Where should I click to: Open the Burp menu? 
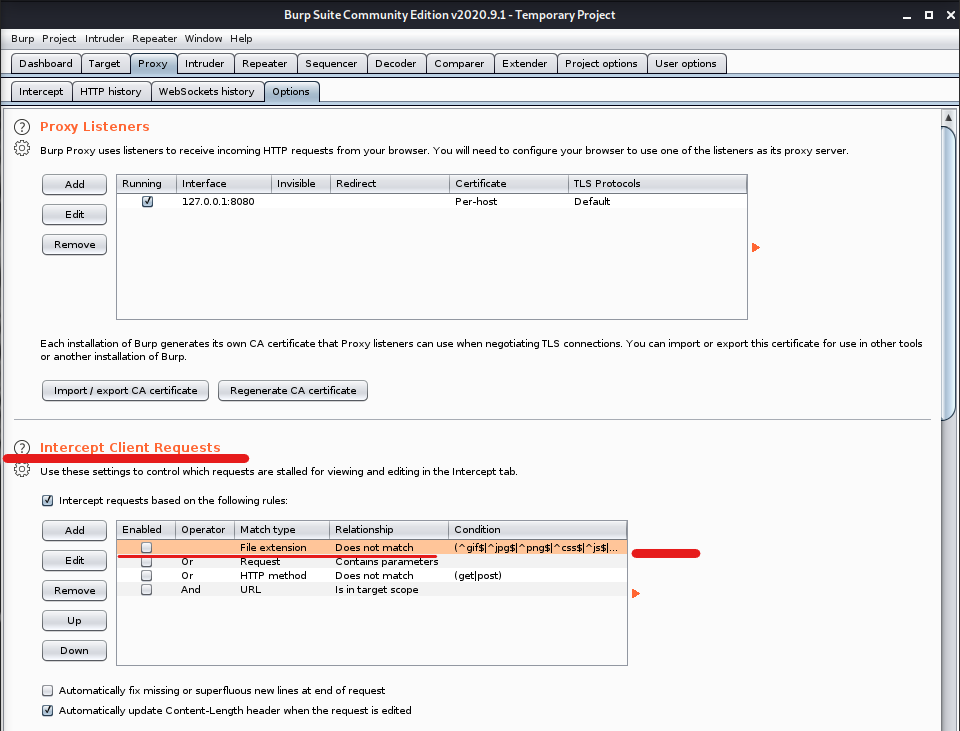23,39
